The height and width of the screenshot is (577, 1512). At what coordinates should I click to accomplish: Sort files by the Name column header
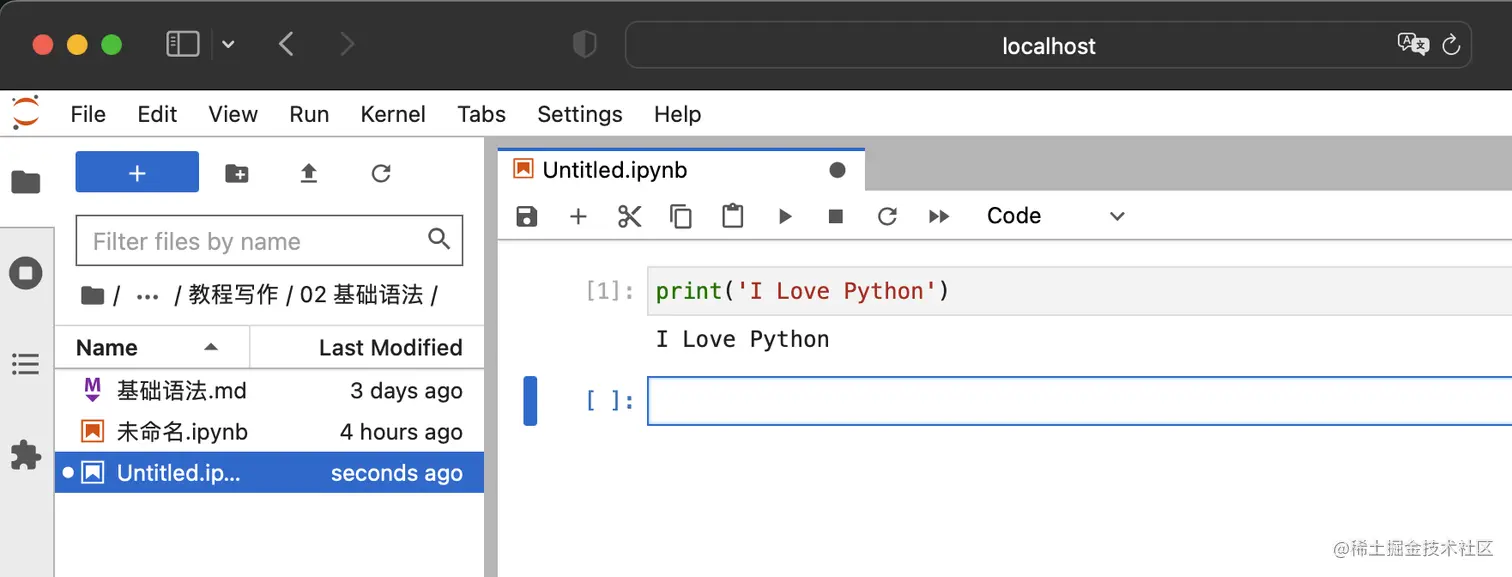(x=107, y=348)
